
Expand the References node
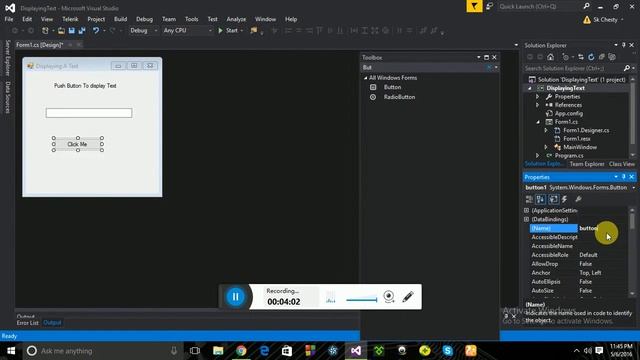click(538, 105)
